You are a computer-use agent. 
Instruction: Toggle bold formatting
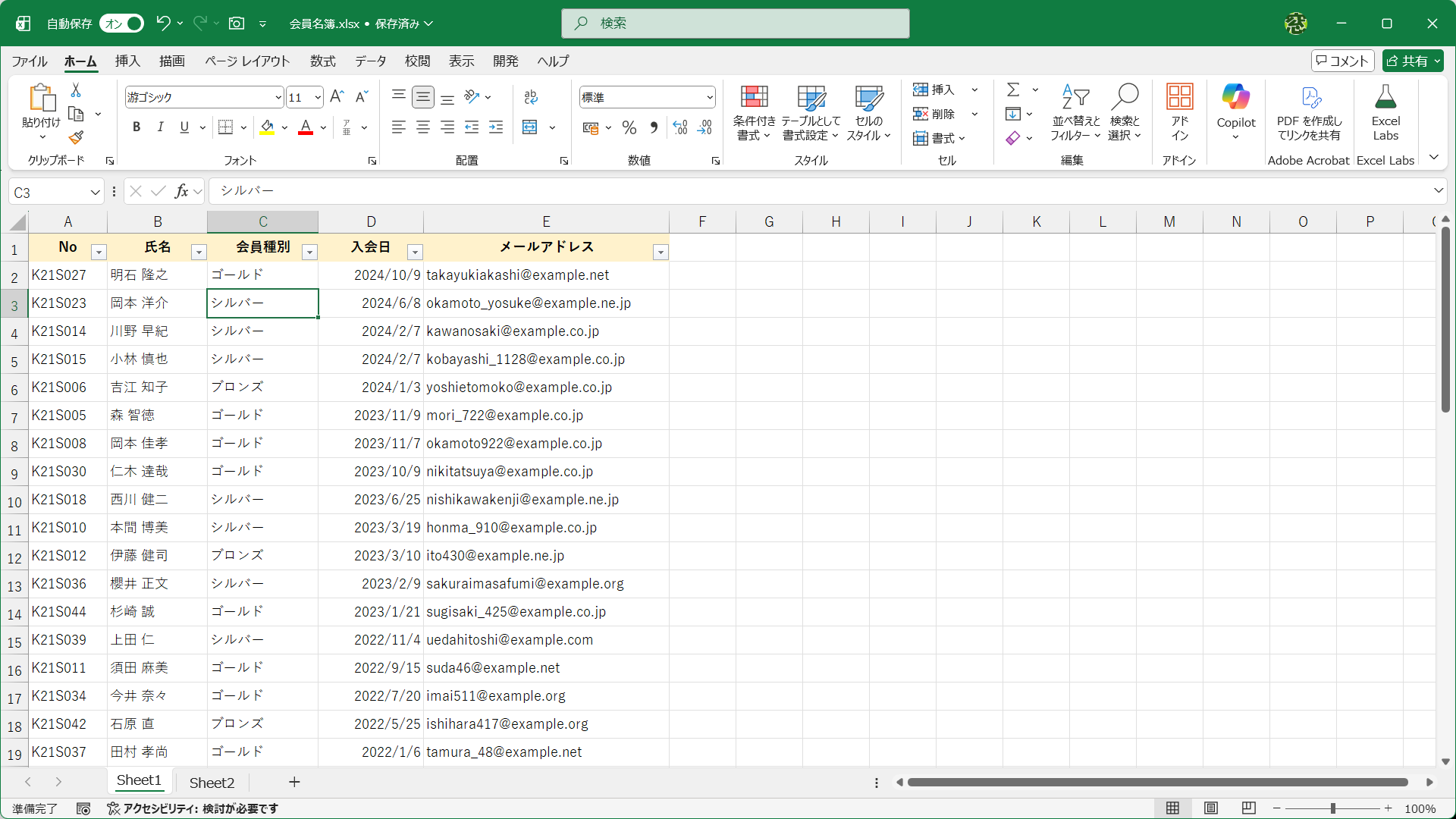136,127
